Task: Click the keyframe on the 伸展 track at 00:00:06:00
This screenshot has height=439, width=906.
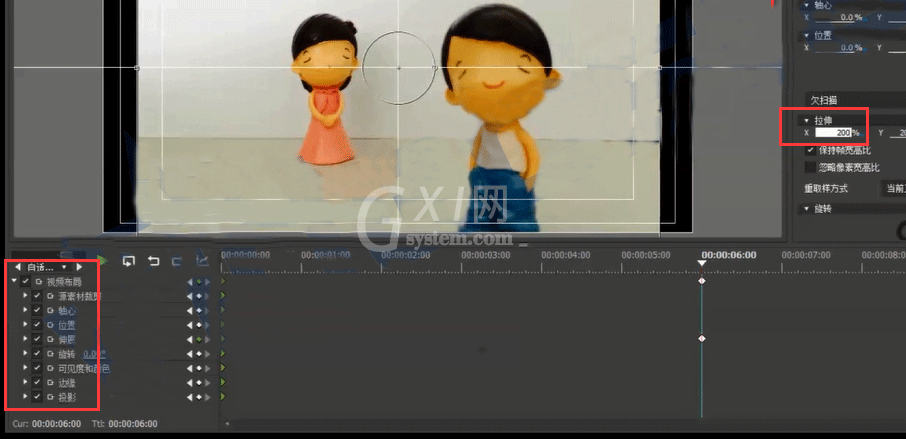Action: tap(701, 338)
